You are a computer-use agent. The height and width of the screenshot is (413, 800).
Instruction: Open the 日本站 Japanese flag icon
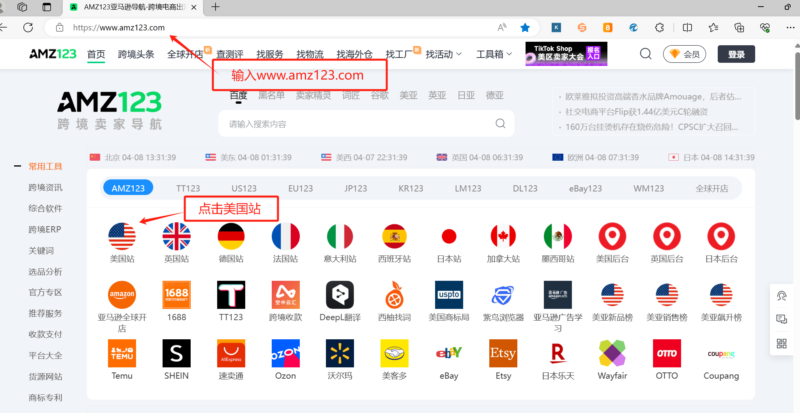449,236
